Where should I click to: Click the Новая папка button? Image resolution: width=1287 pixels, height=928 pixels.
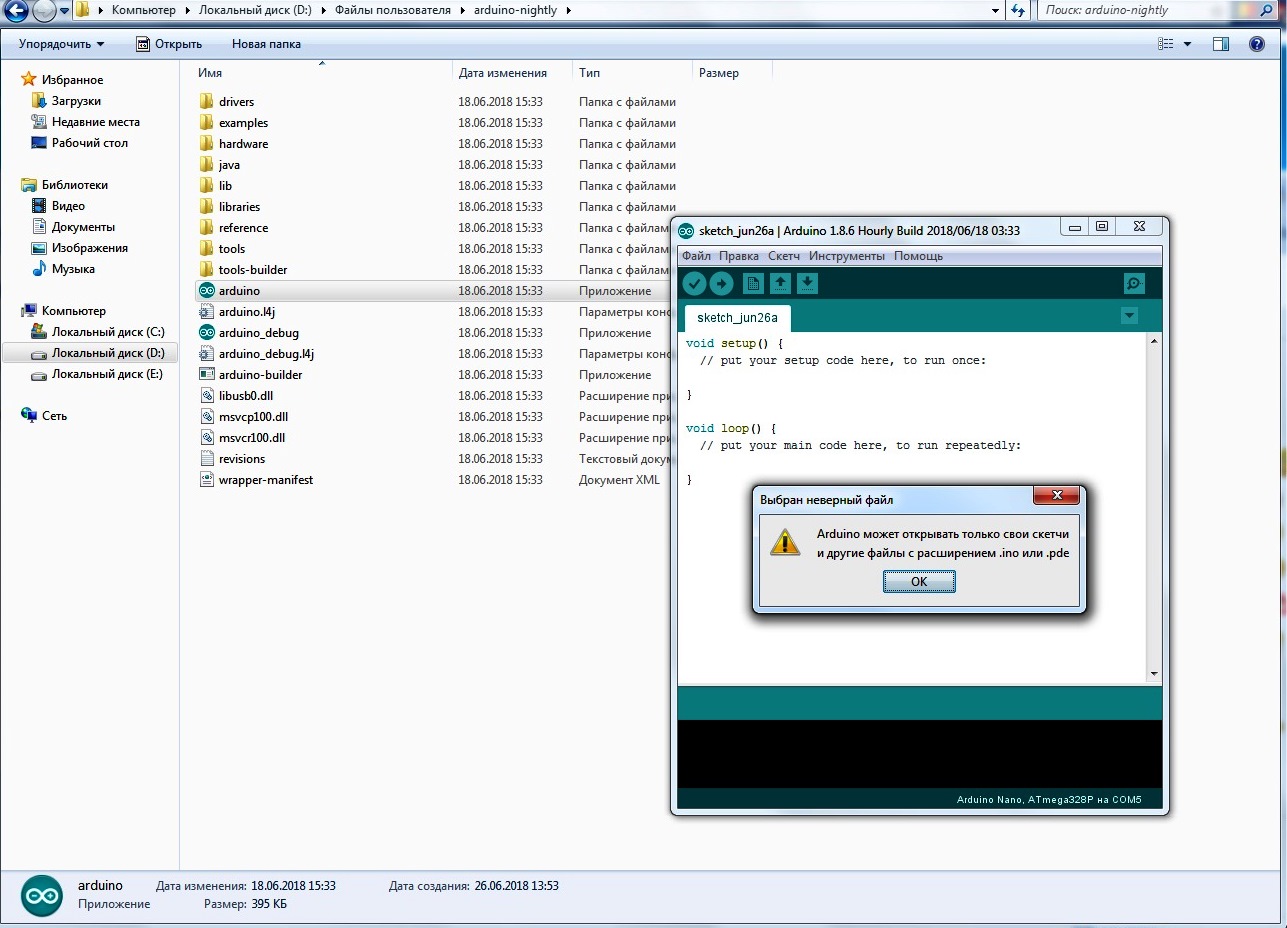pyautogui.click(x=266, y=44)
